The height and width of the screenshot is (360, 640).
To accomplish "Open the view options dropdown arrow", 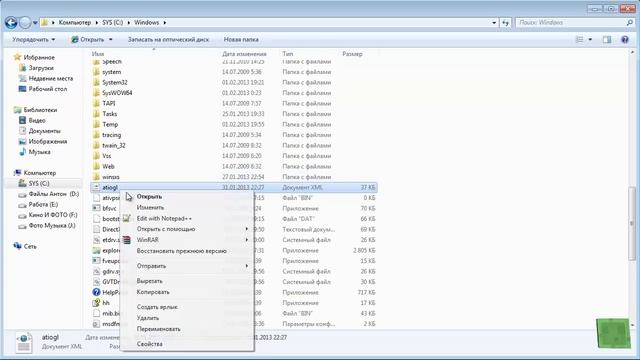I will click(x=590, y=40).
